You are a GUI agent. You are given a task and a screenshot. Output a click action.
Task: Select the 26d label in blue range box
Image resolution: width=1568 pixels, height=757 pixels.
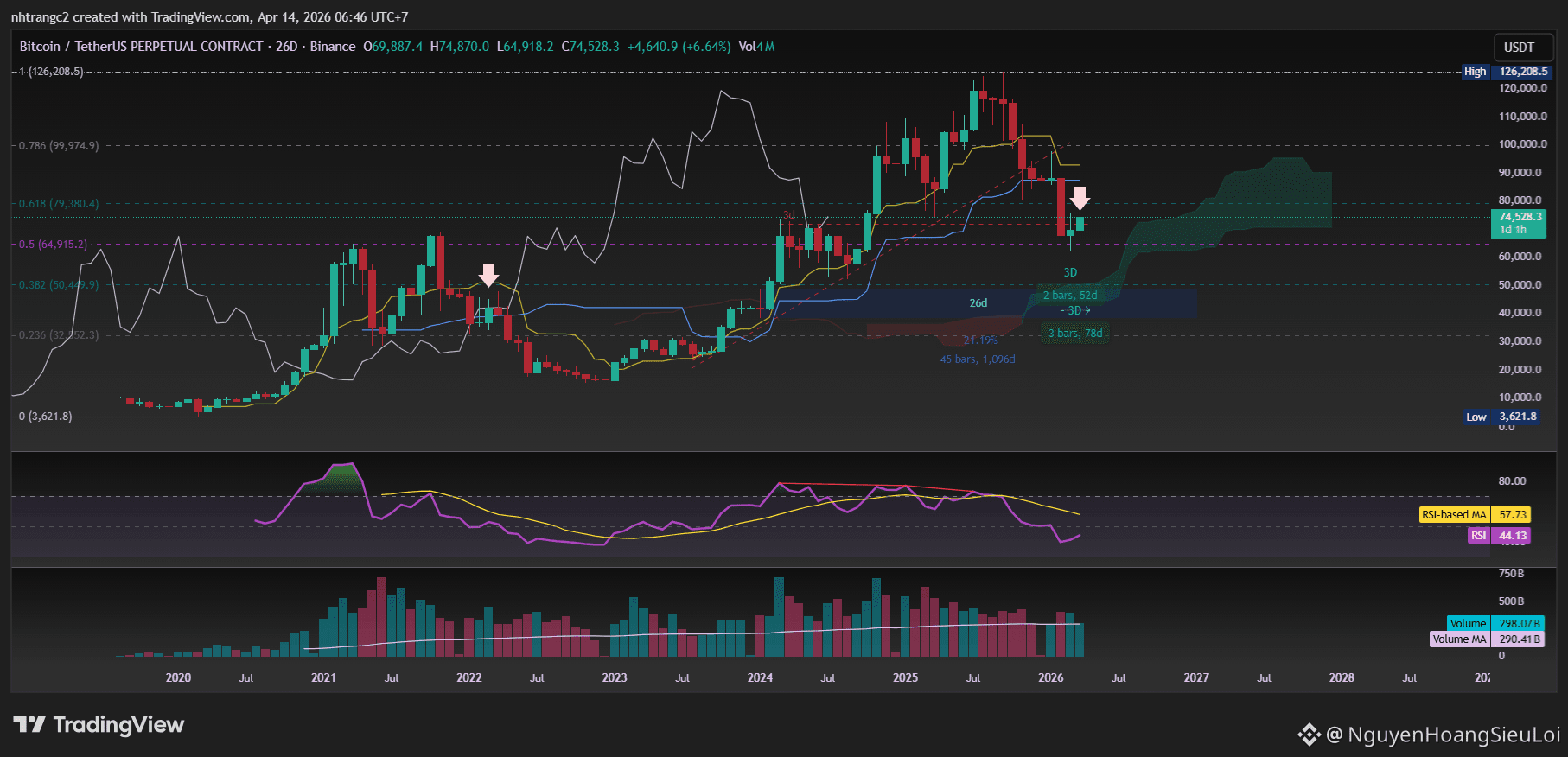[x=978, y=303]
